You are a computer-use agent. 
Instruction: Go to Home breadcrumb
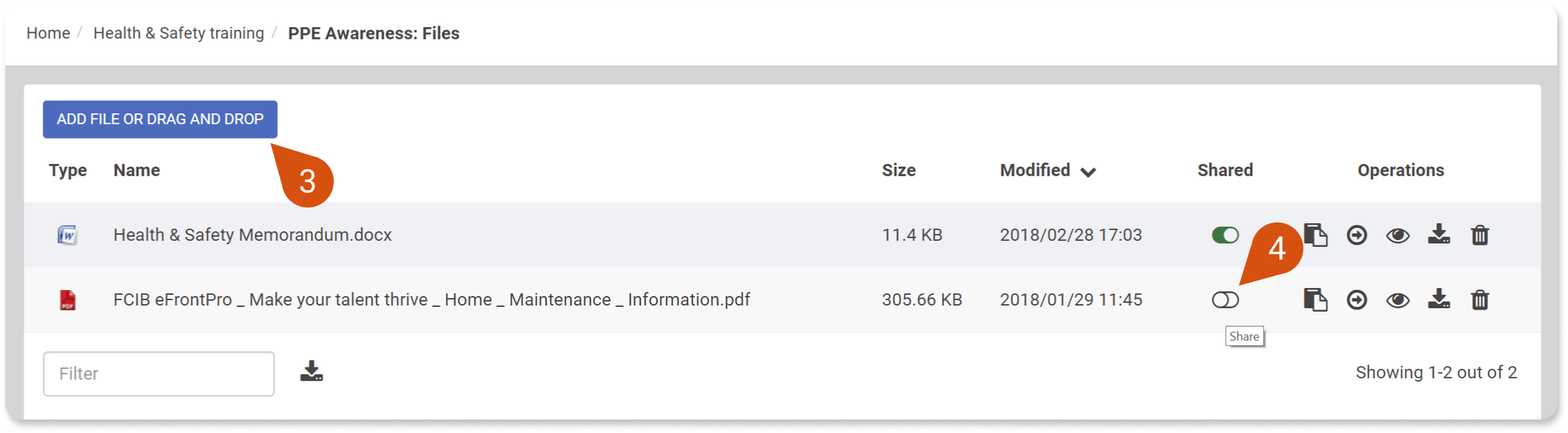(48, 33)
